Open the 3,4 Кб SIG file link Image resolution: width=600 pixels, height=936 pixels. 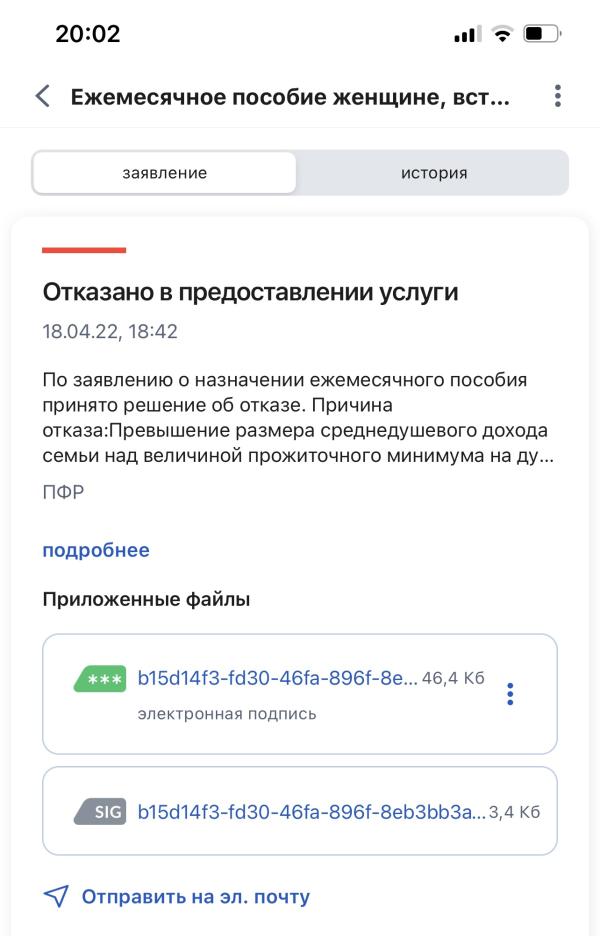312,812
